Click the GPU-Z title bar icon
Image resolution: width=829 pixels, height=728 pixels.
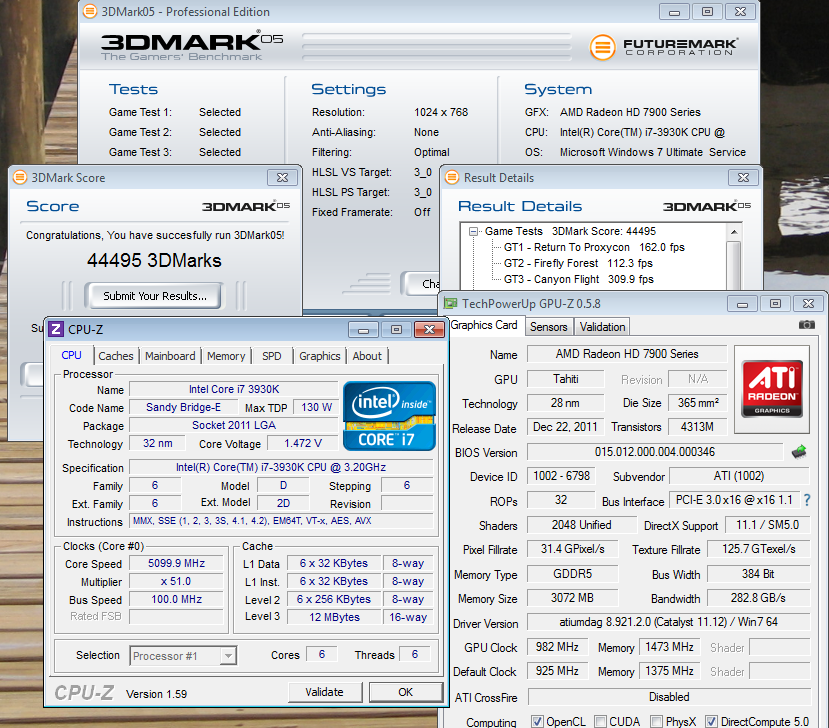coord(450,303)
